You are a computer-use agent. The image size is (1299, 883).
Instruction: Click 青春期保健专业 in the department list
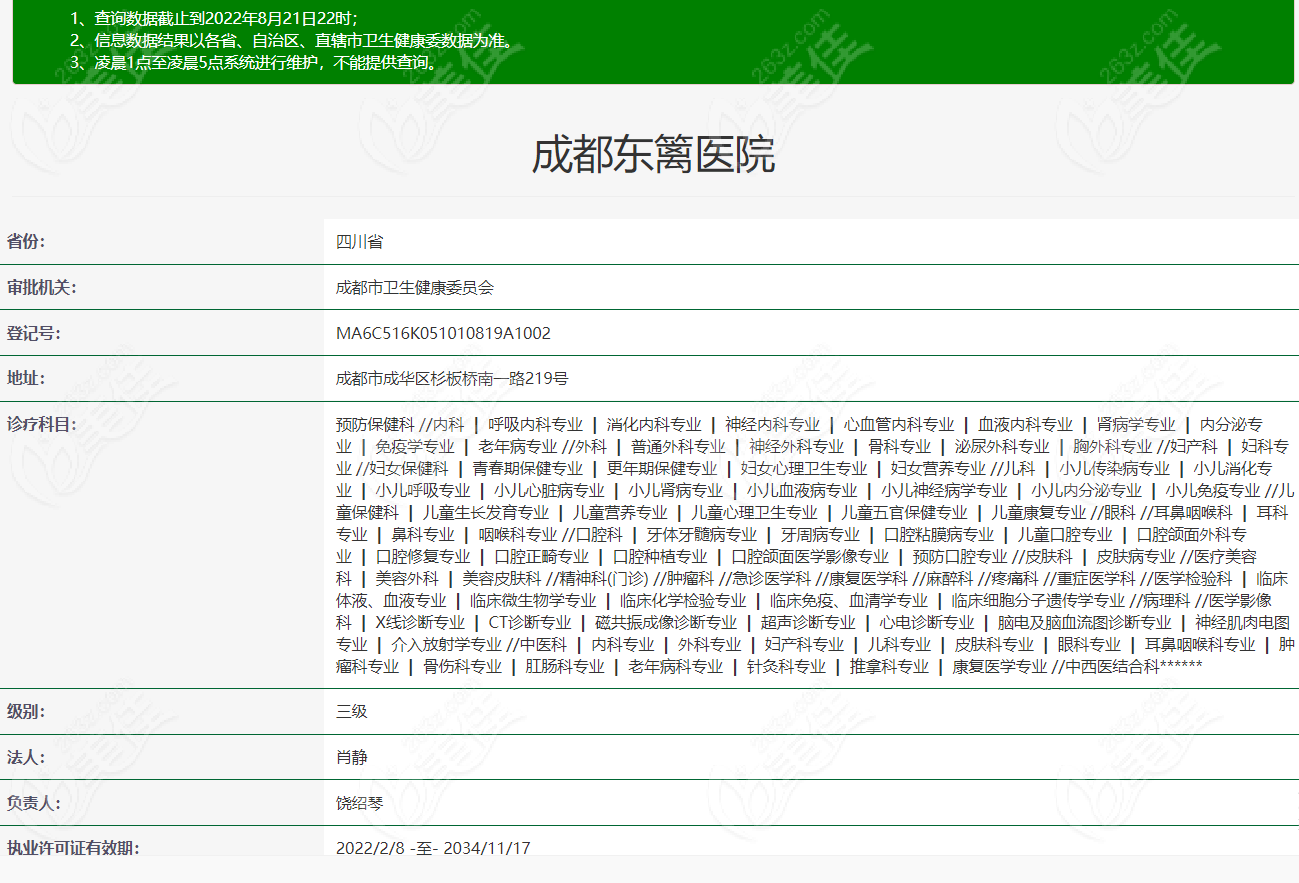tap(527, 468)
